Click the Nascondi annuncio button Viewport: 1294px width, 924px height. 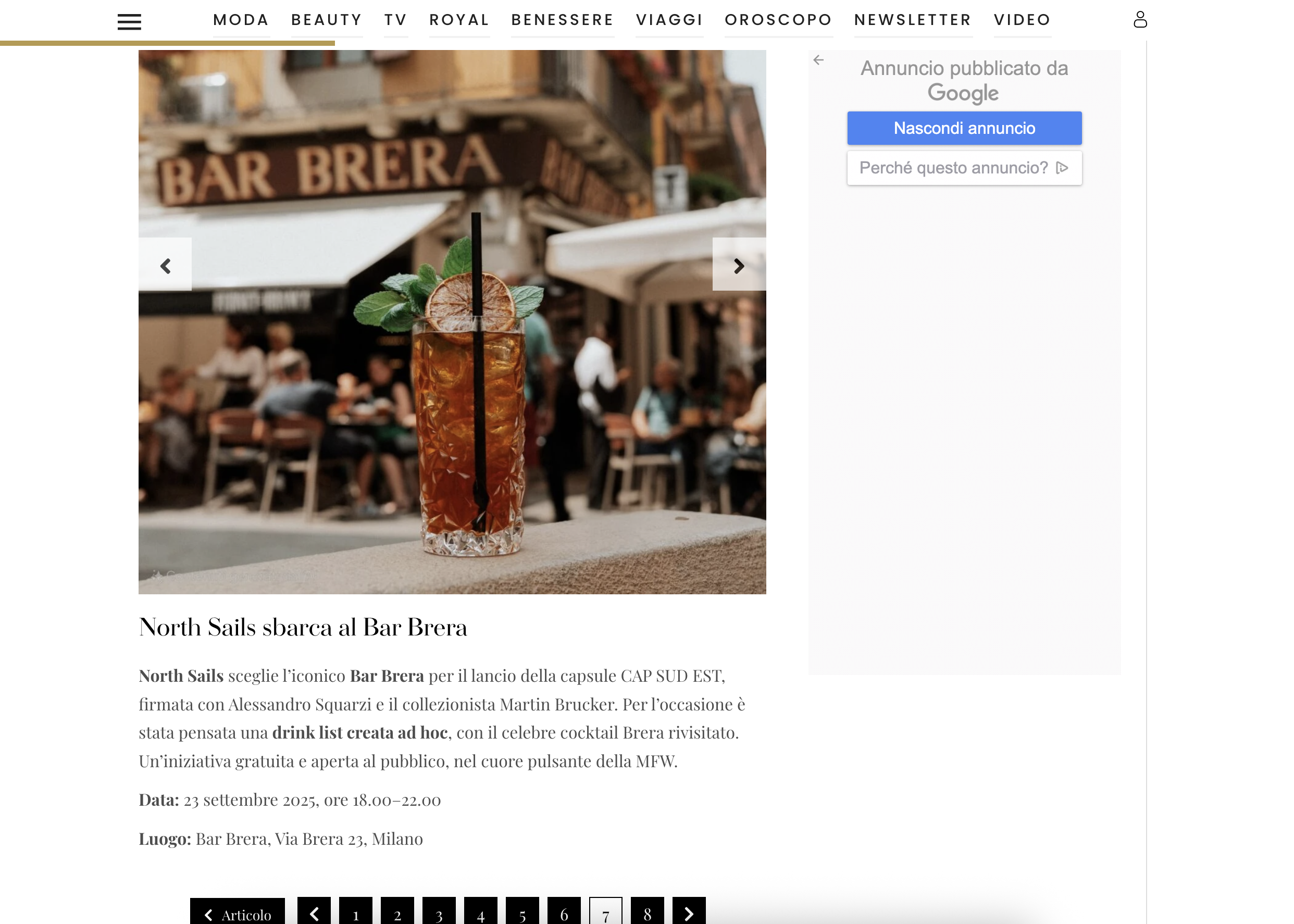[964, 128]
